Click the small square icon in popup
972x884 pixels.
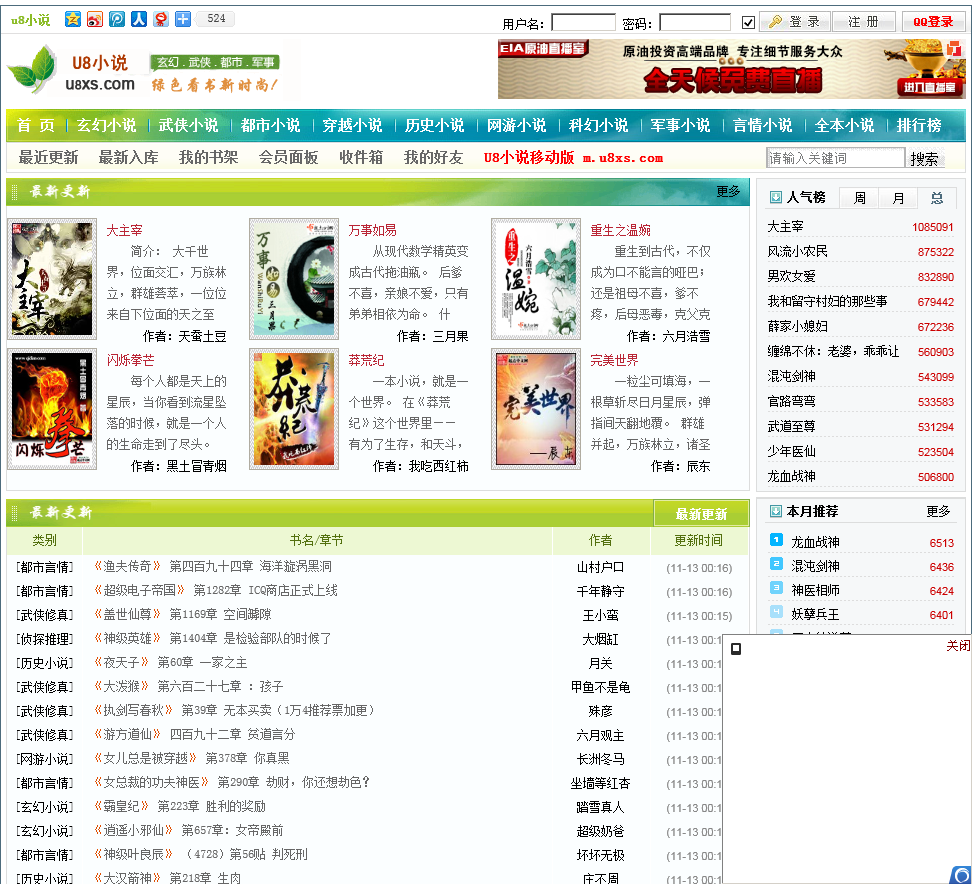click(x=736, y=649)
